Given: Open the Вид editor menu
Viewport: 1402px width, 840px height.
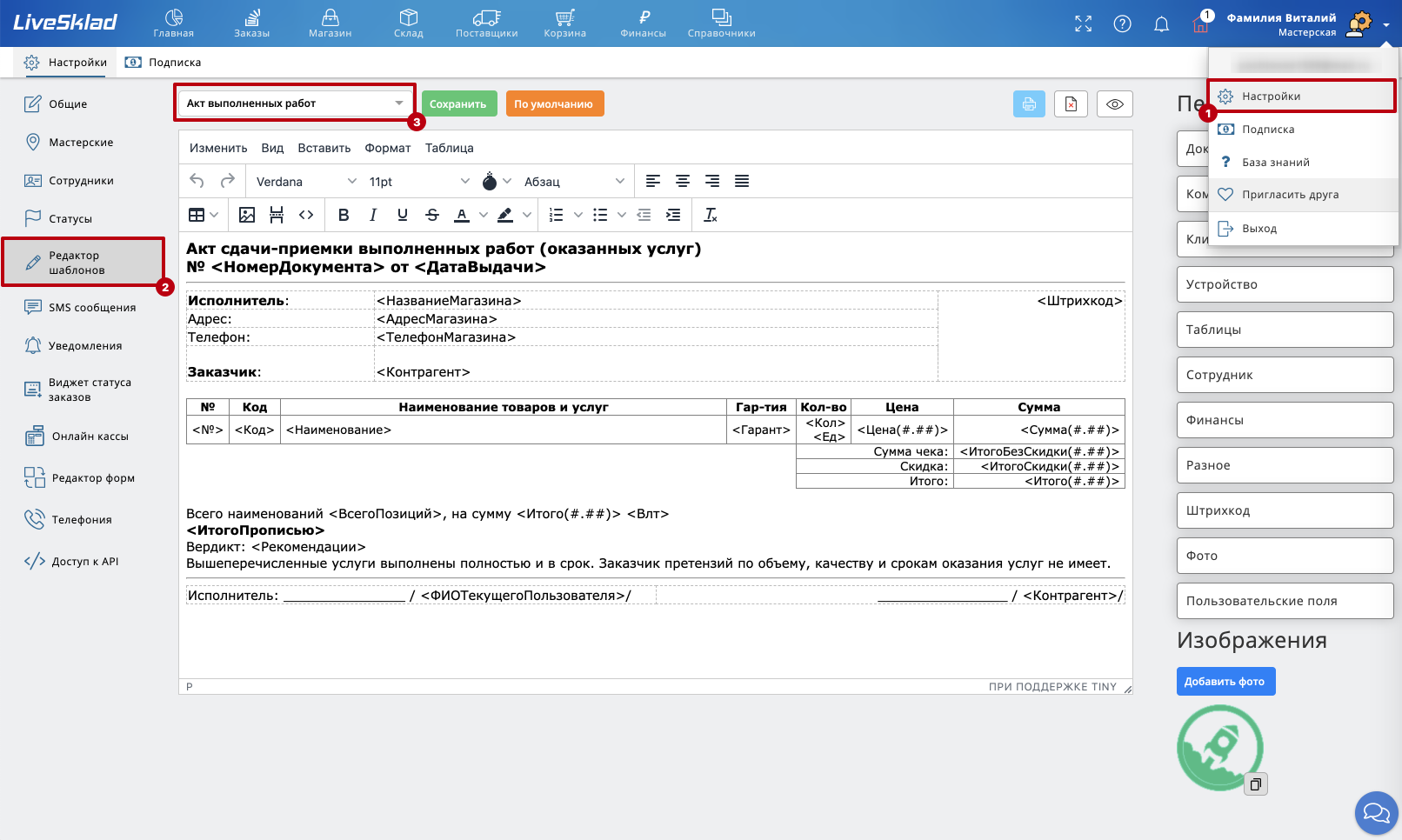Looking at the screenshot, I should tap(272, 148).
